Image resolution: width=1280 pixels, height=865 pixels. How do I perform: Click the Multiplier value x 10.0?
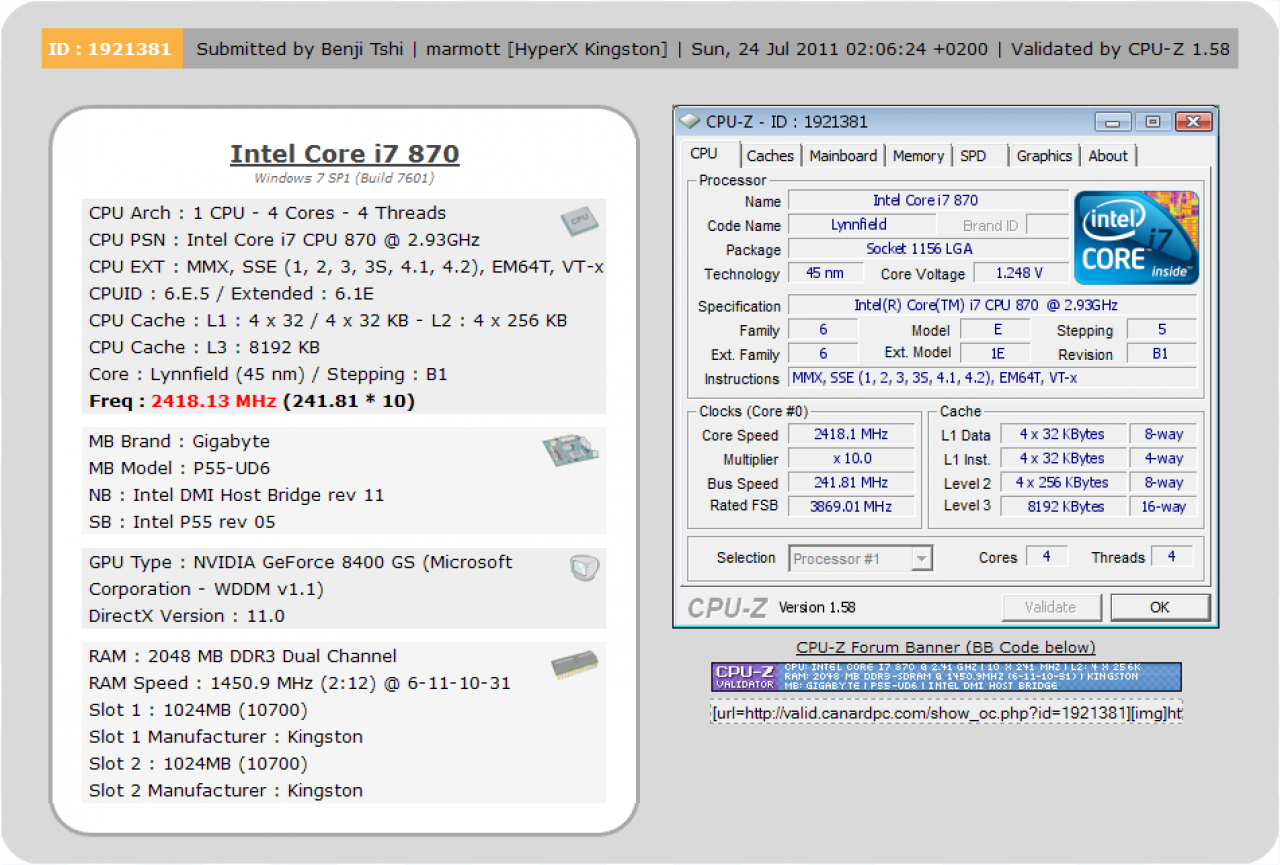(x=850, y=458)
